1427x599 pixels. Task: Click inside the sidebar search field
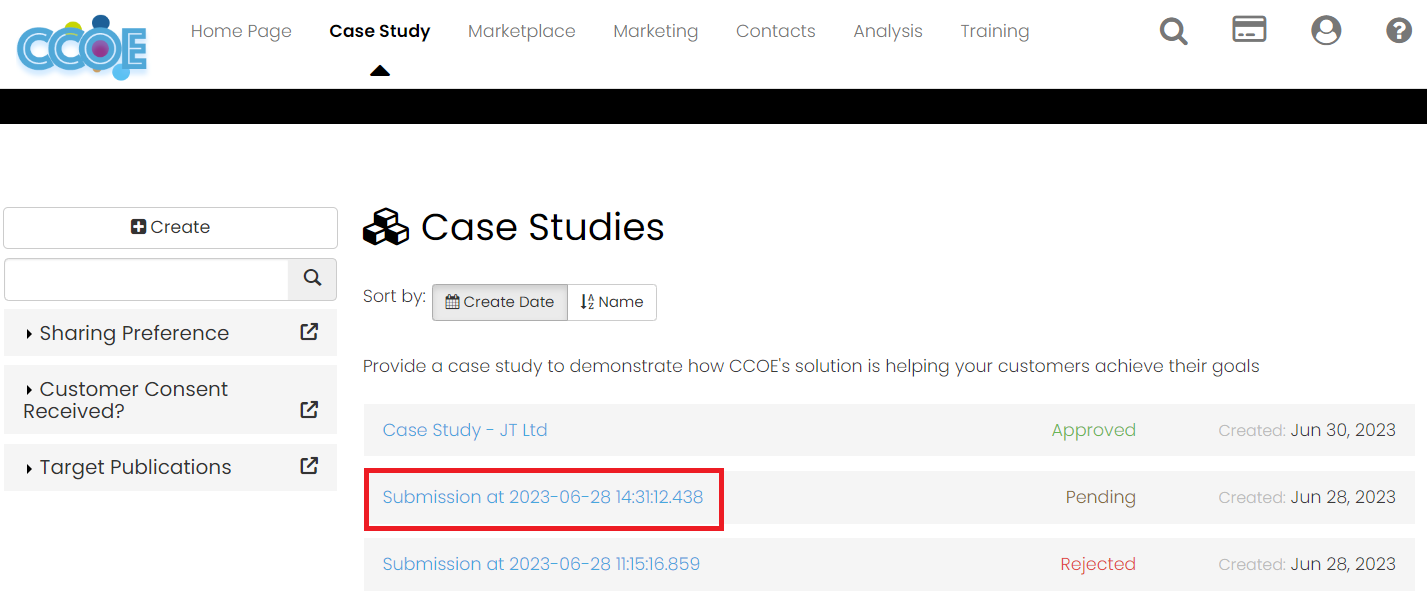pyautogui.click(x=145, y=279)
